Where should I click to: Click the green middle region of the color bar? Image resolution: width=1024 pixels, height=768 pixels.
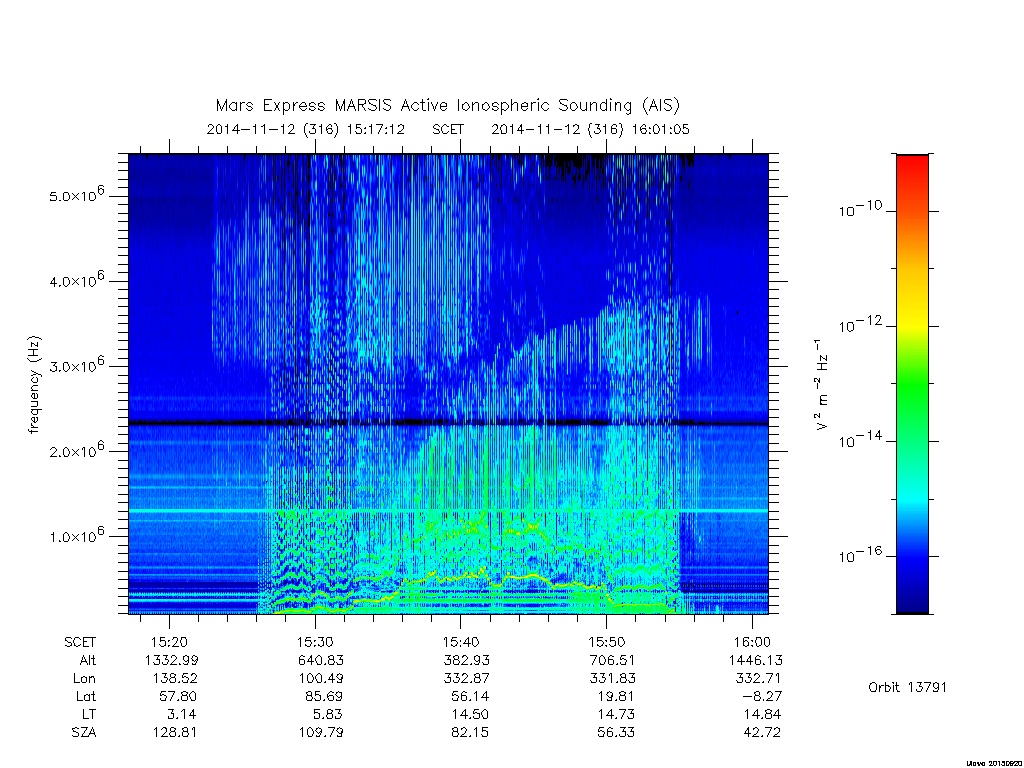click(912, 385)
